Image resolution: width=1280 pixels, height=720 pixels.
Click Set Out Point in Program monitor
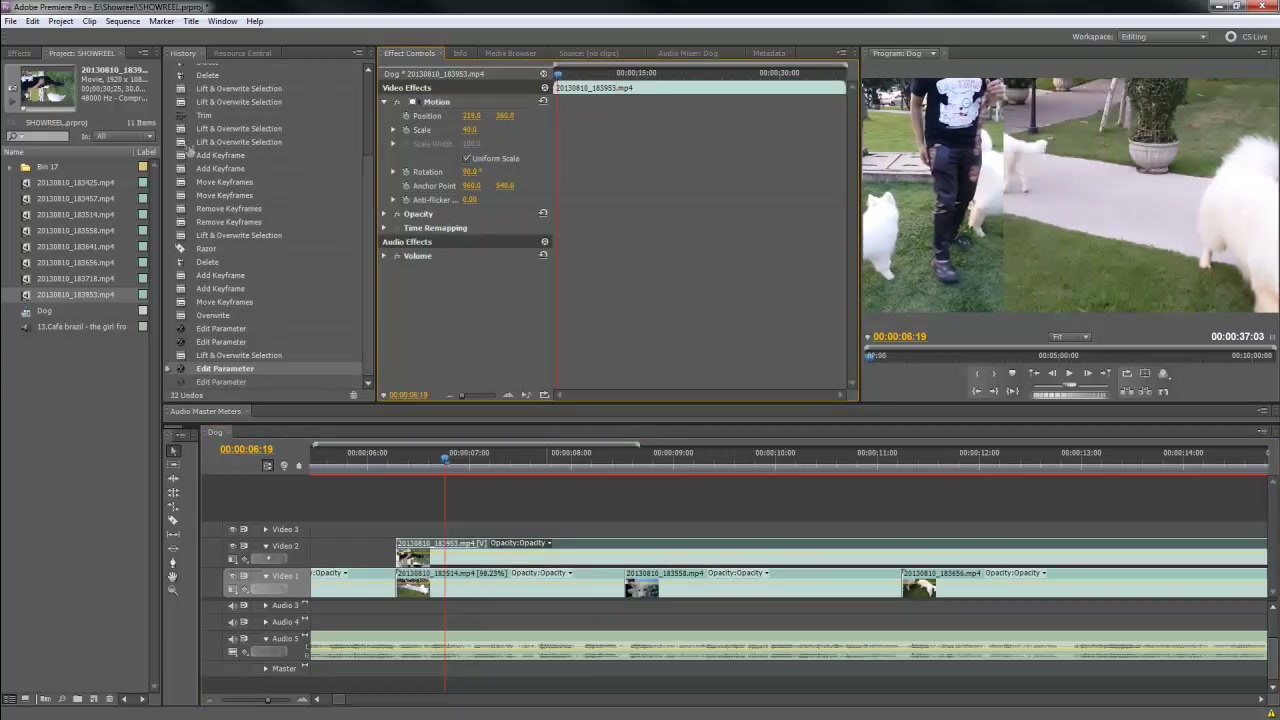pos(994,373)
